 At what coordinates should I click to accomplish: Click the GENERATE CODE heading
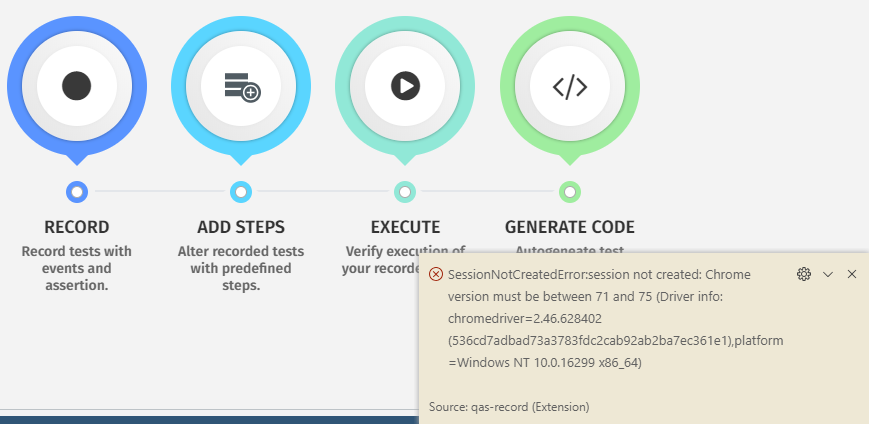(570, 227)
